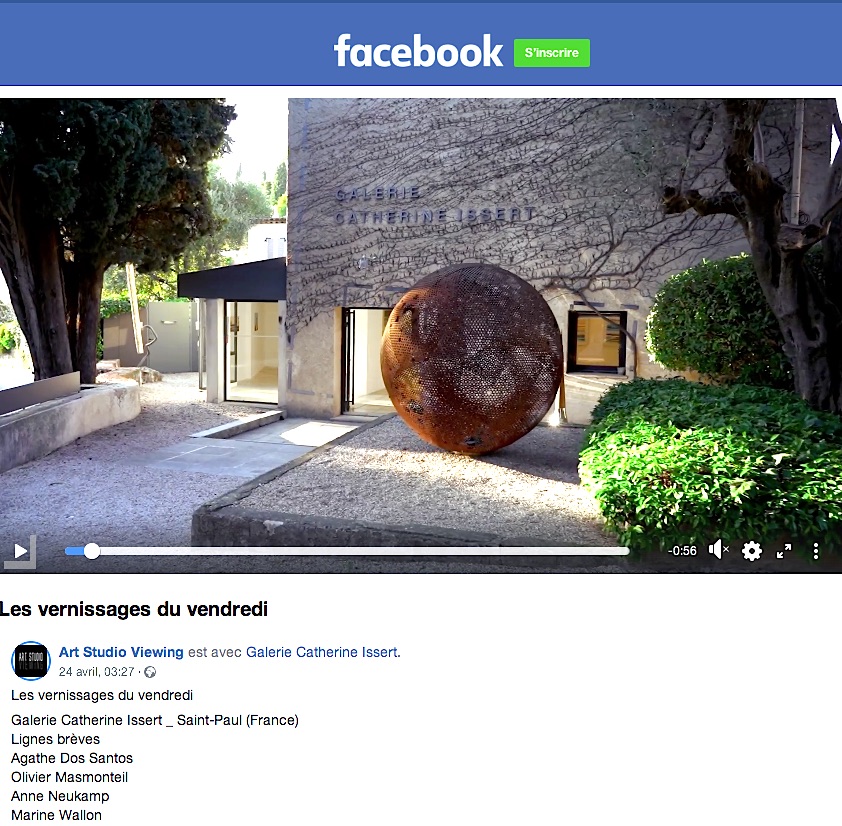Click the video title Les vernissages du vendredi
Screen dimensions: 842x826
[133, 609]
